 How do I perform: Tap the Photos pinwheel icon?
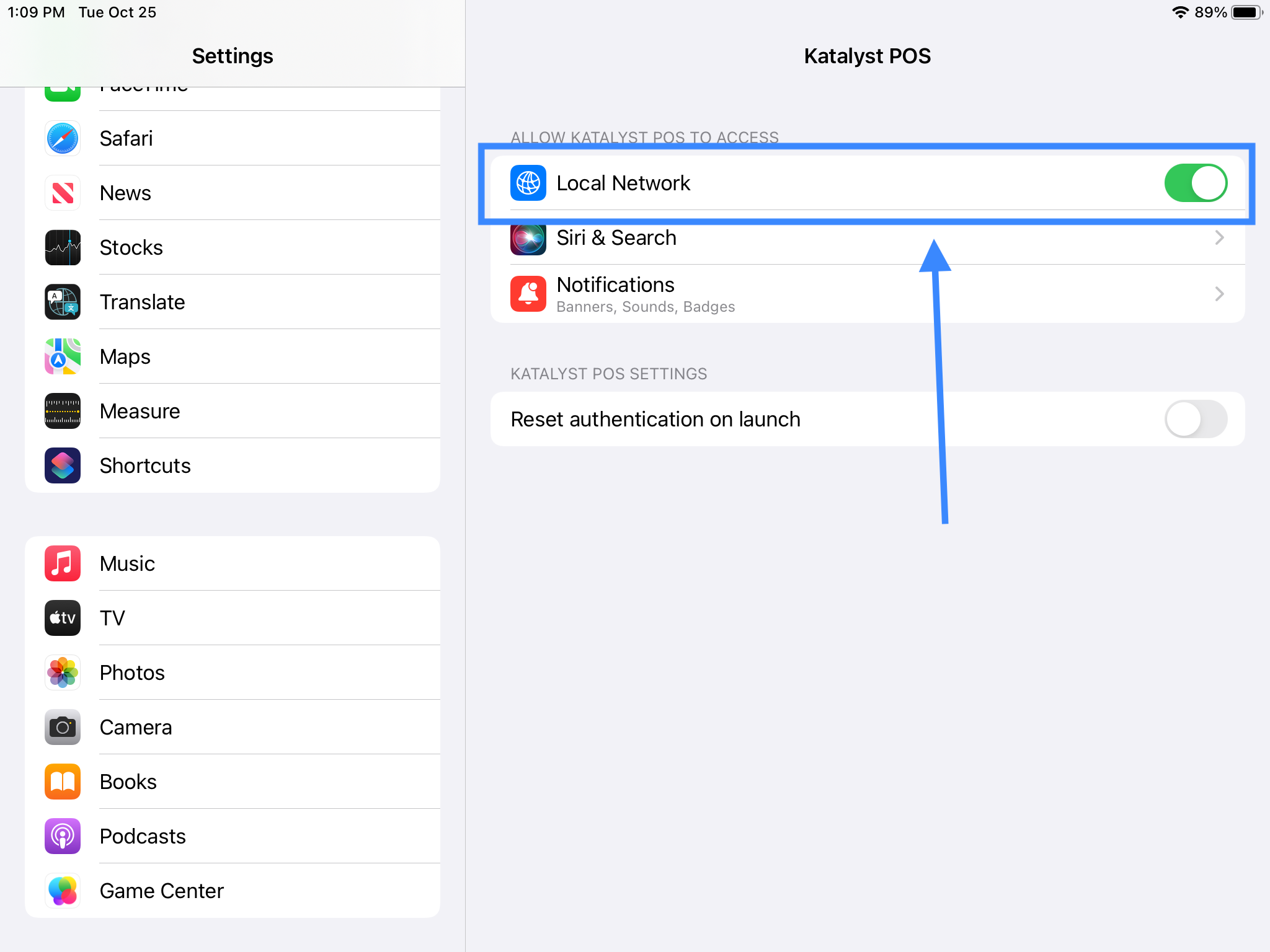pyautogui.click(x=63, y=672)
